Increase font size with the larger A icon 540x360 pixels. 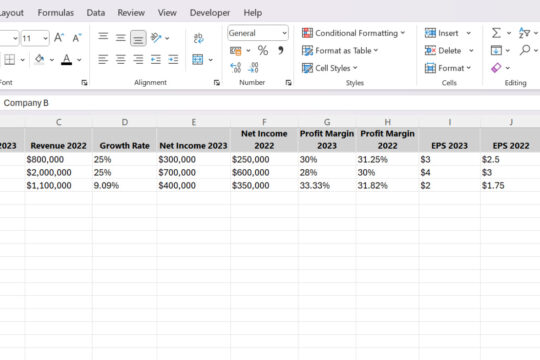pos(59,38)
